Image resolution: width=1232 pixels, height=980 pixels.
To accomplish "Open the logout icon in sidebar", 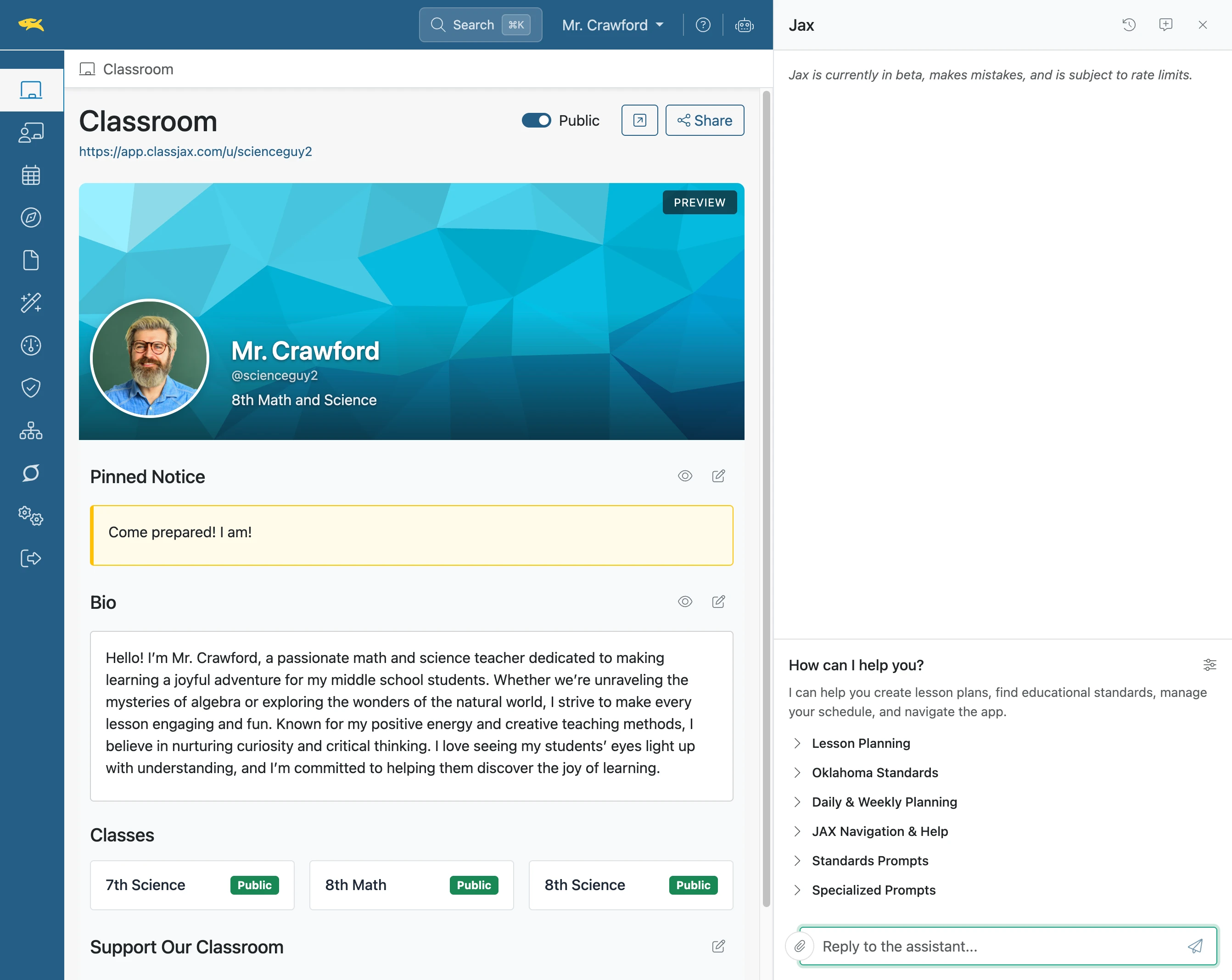I will pyautogui.click(x=31, y=558).
